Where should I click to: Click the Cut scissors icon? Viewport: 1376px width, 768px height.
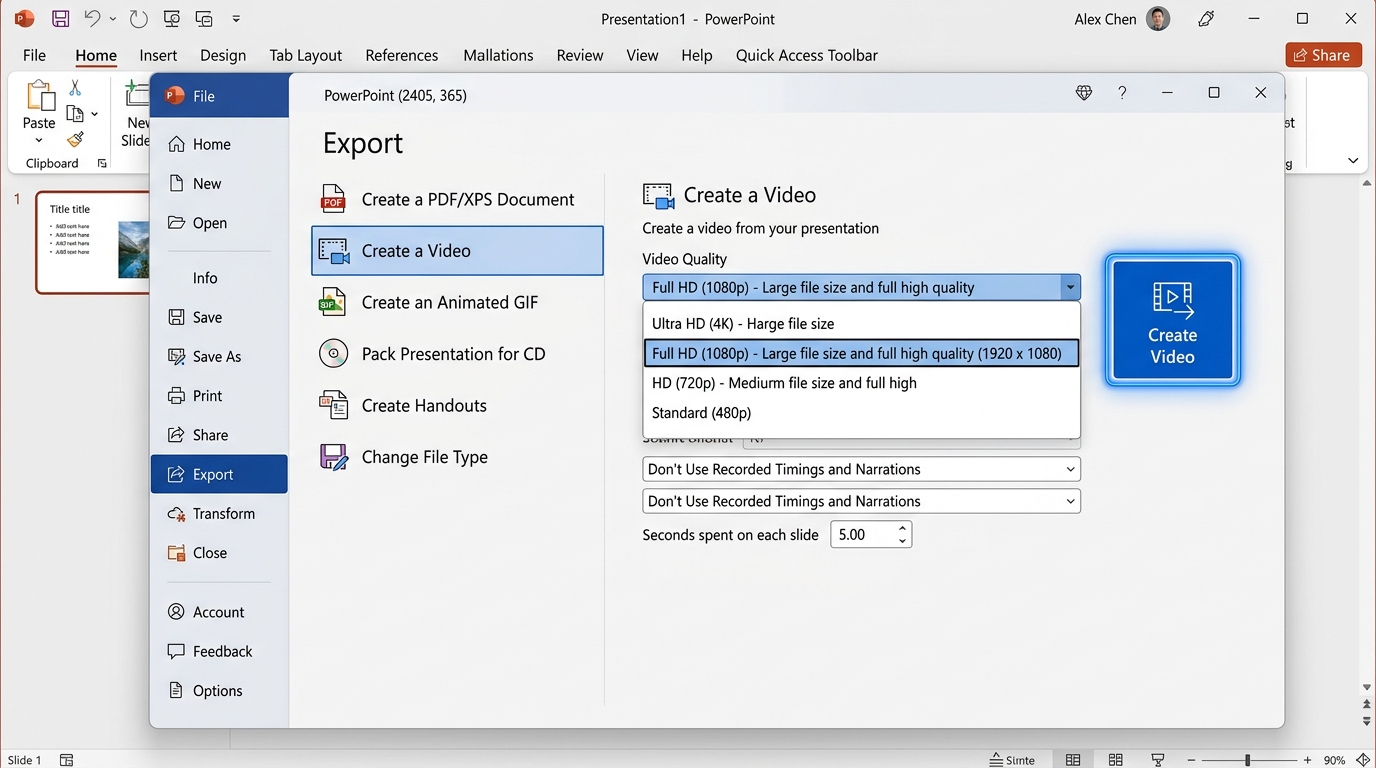click(75, 89)
